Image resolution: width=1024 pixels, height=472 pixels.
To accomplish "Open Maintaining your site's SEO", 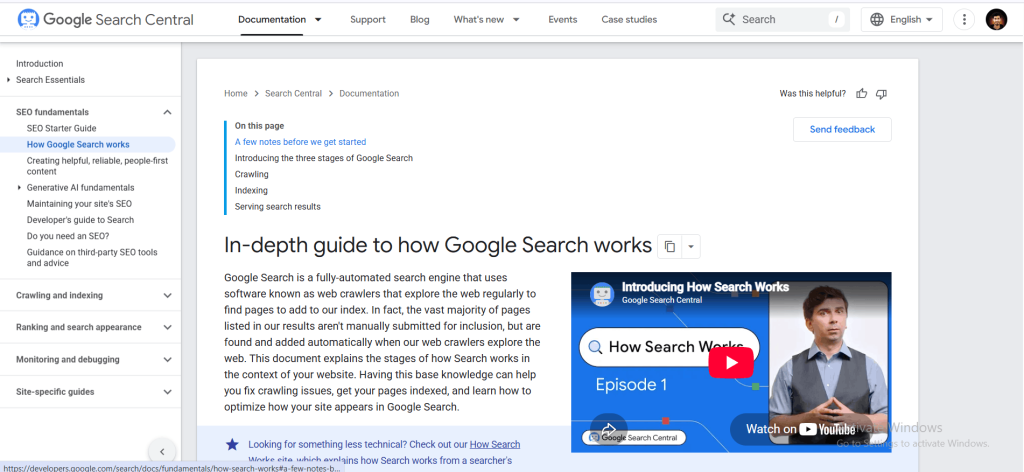I will [x=79, y=204].
